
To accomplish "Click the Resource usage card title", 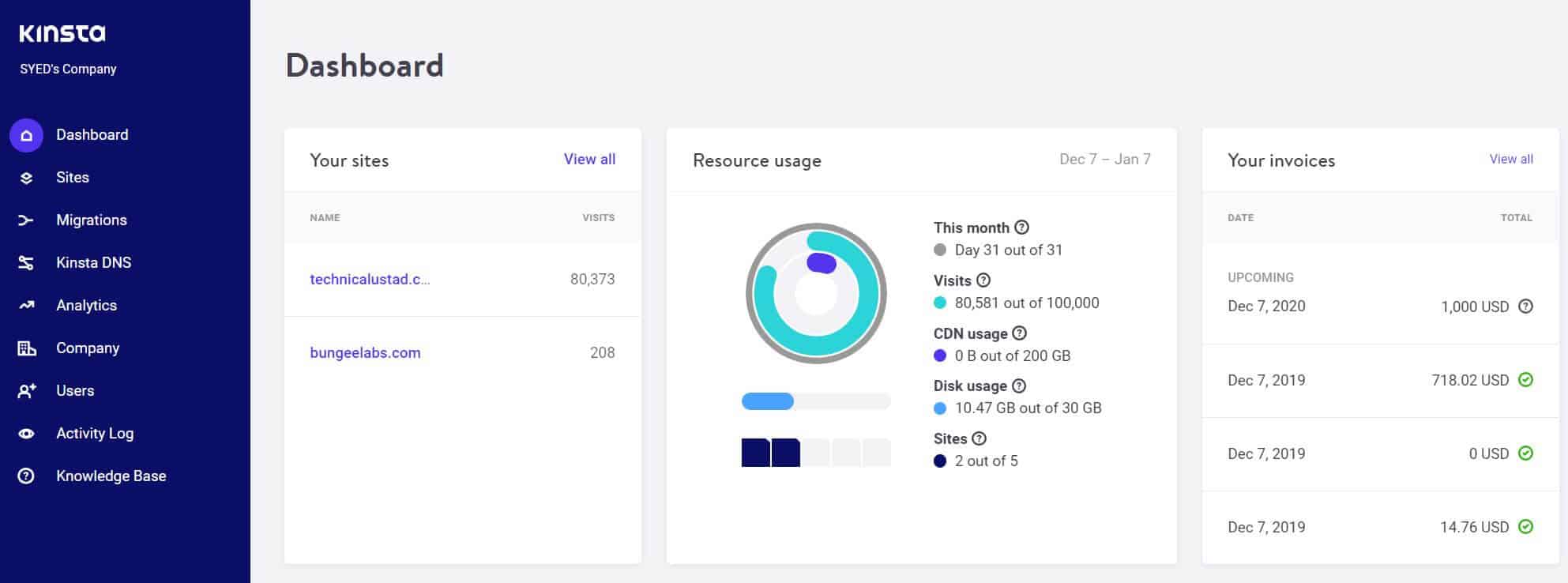I will [757, 161].
